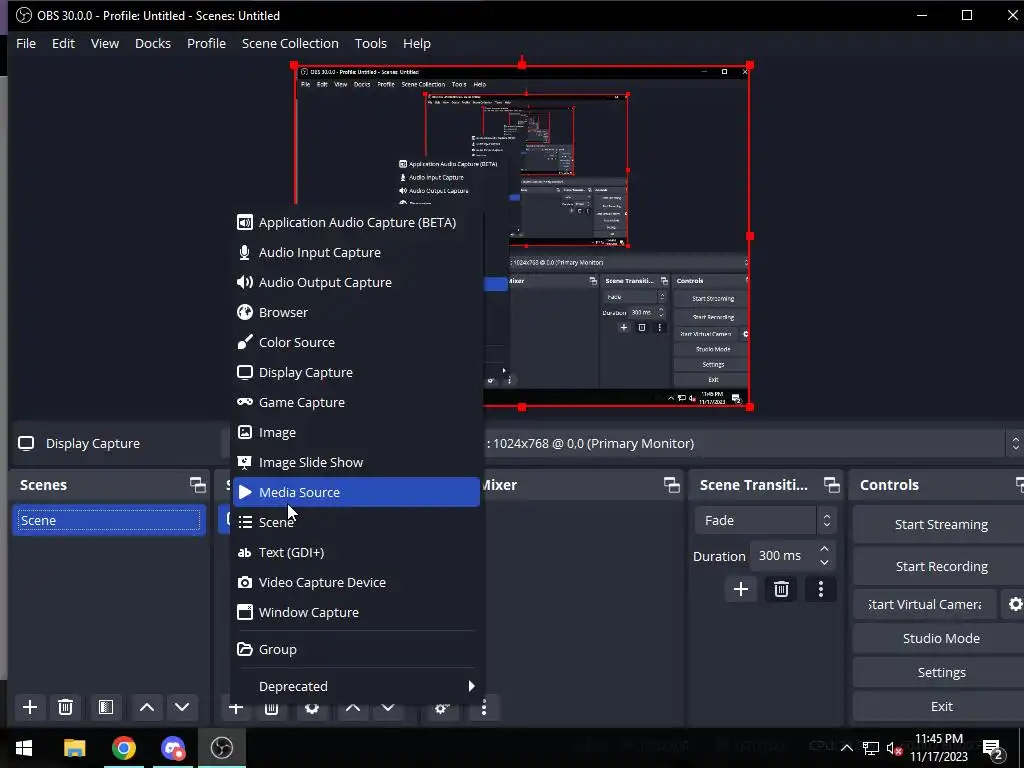Increase the transition Duration with up arrow
Screen dimensions: 1024x768
click(824, 549)
